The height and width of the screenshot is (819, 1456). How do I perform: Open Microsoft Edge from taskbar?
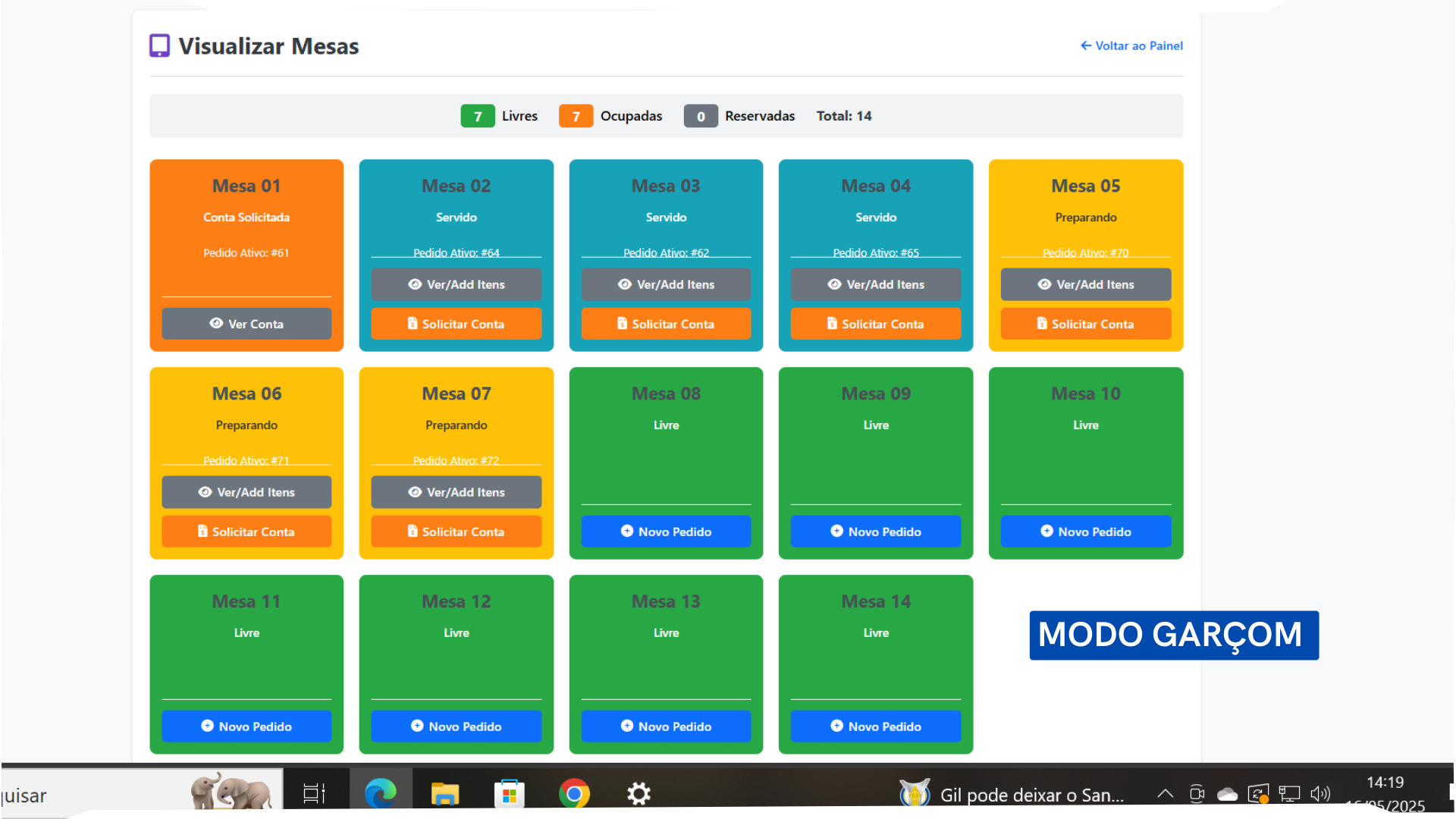click(x=381, y=794)
